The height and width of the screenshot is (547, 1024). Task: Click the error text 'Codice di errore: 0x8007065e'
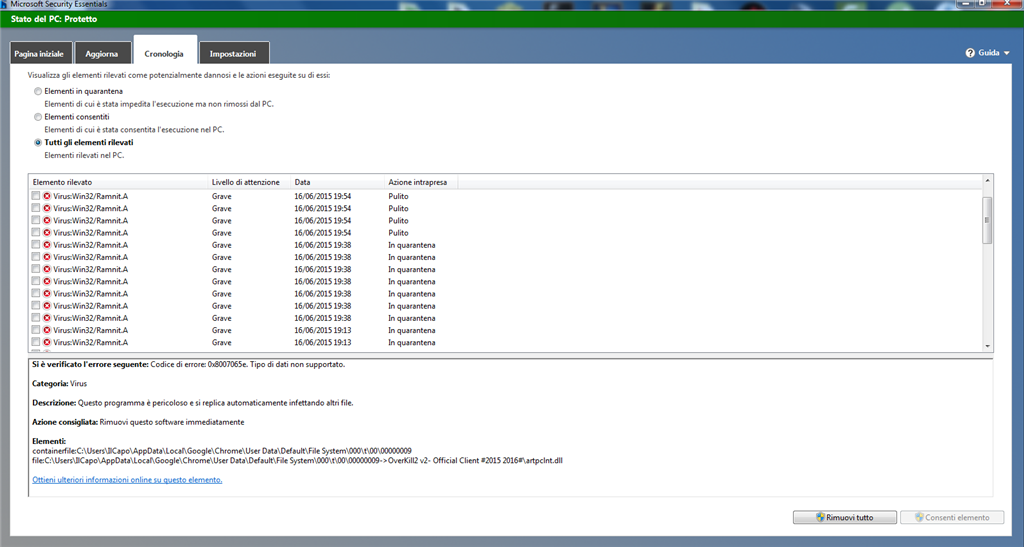point(199,364)
